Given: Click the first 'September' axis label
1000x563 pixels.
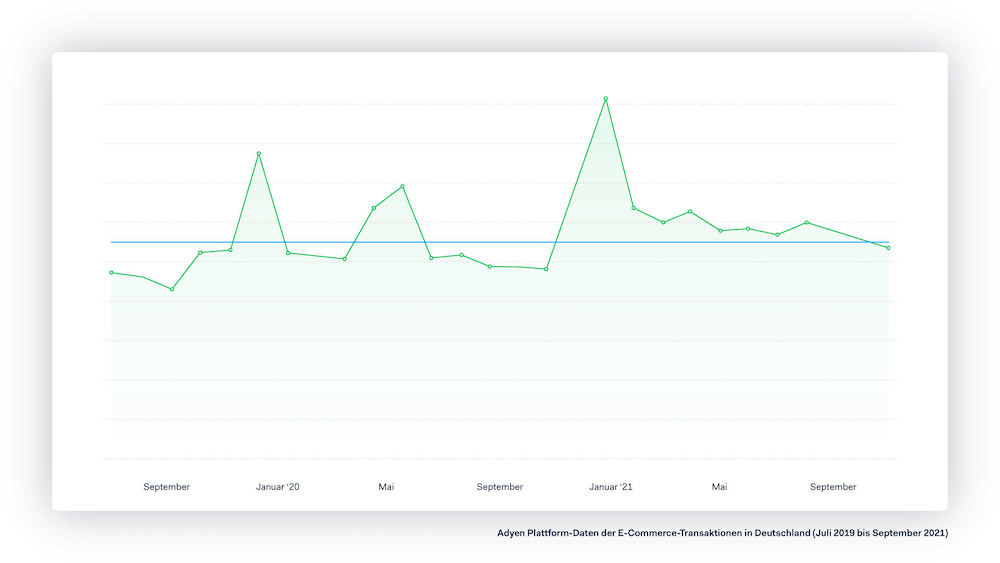Looking at the screenshot, I should coord(166,486).
